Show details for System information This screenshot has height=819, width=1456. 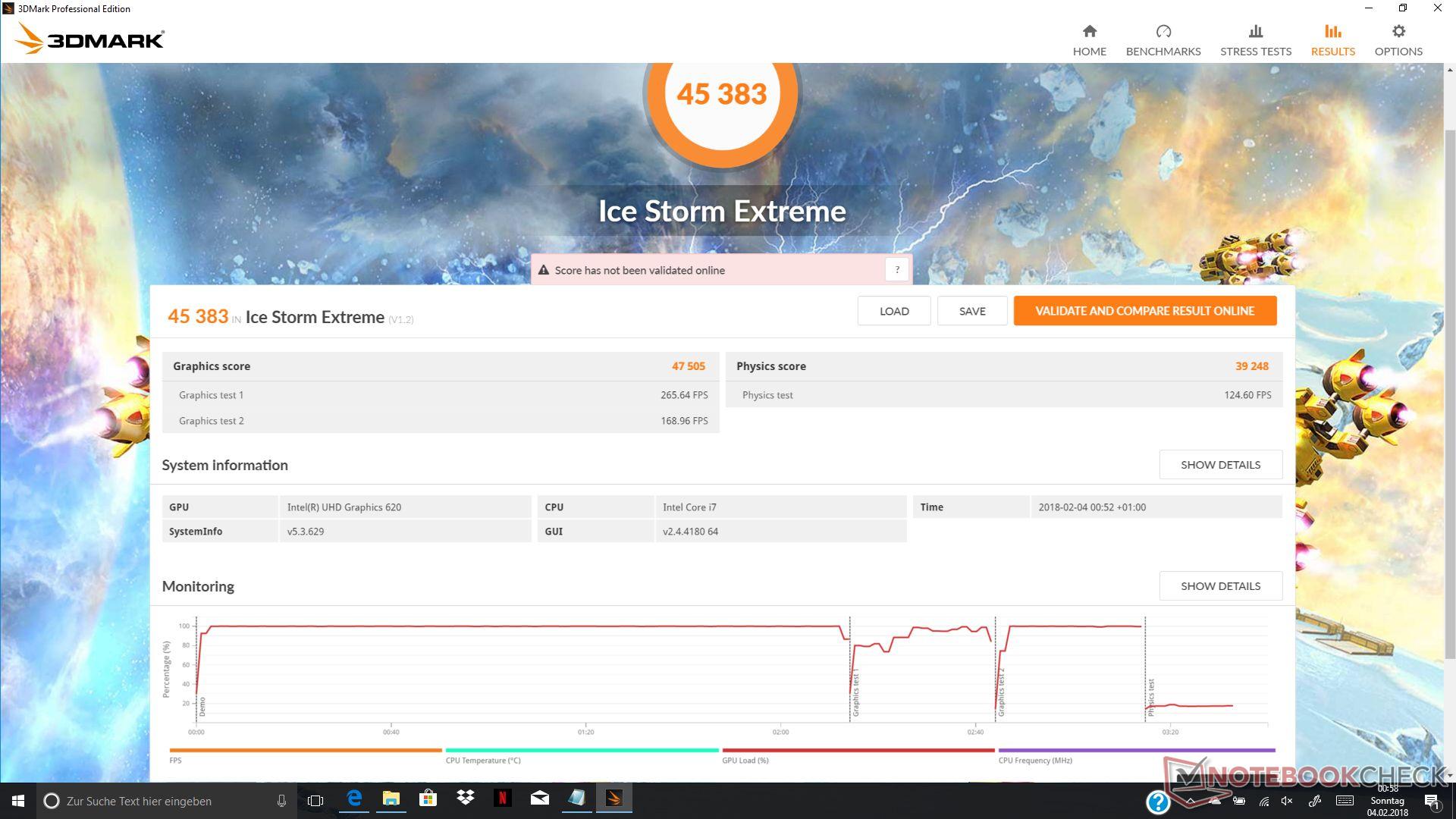pyautogui.click(x=1221, y=465)
